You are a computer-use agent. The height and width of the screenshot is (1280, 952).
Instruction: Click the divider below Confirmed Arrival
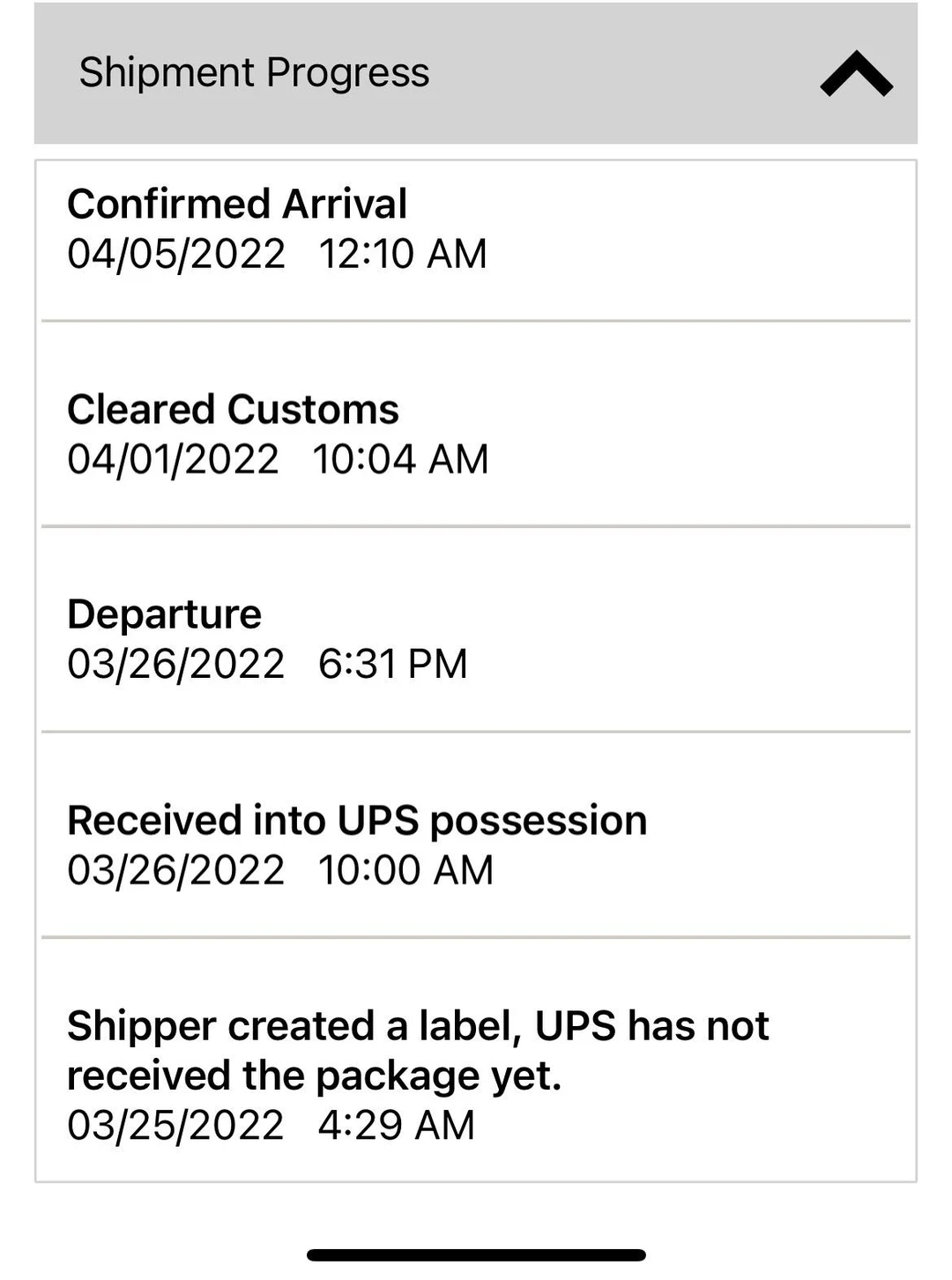(x=476, y=321)
